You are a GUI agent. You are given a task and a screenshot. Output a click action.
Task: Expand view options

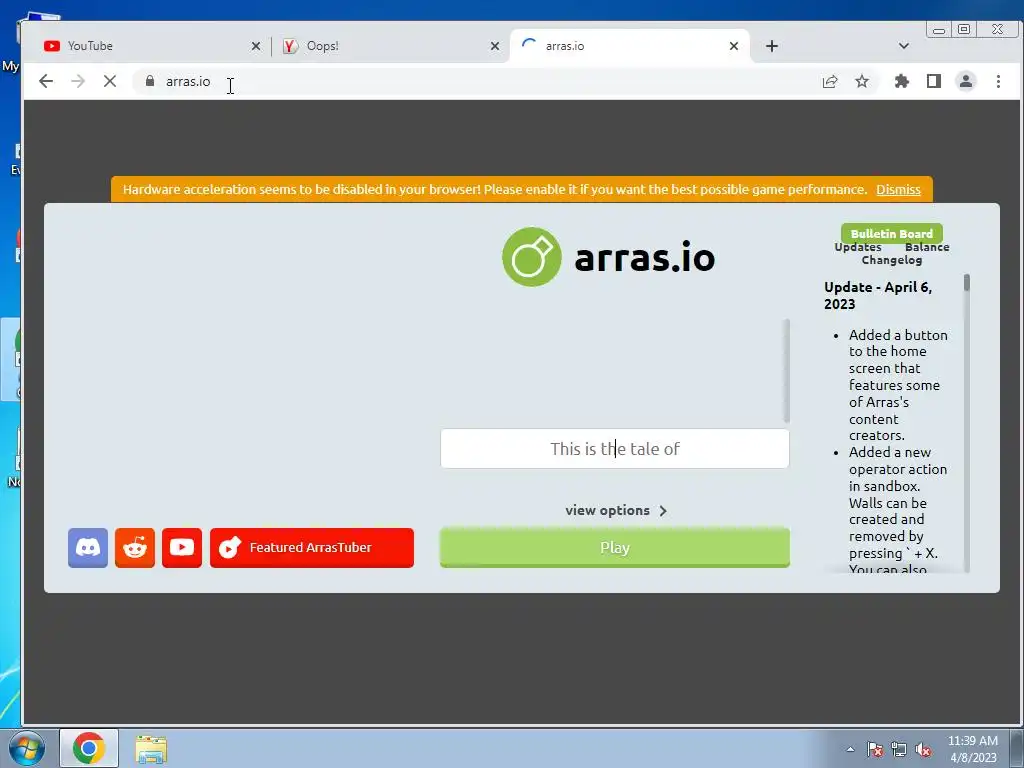tap(616, 510)
